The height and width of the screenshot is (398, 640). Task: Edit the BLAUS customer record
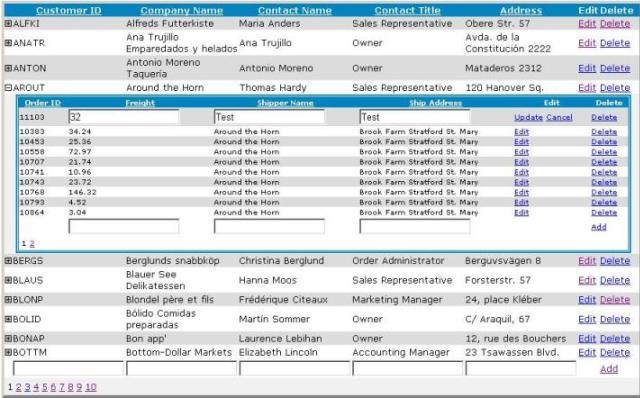587,280
